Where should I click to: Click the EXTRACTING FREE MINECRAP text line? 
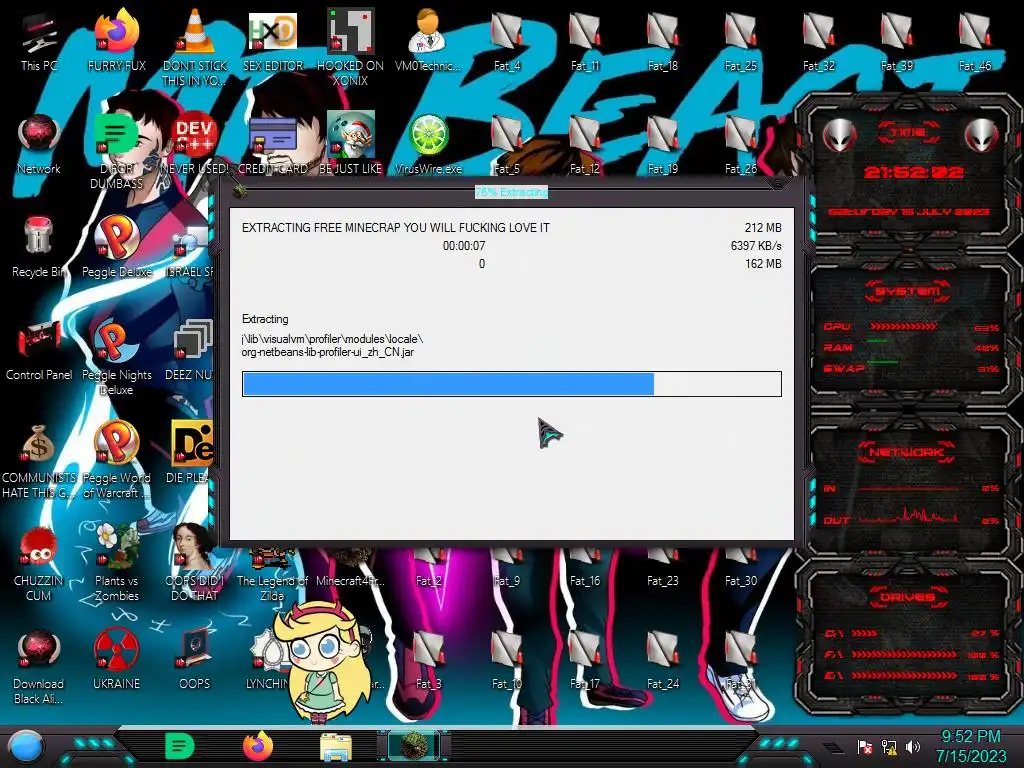tap(396, 228)
